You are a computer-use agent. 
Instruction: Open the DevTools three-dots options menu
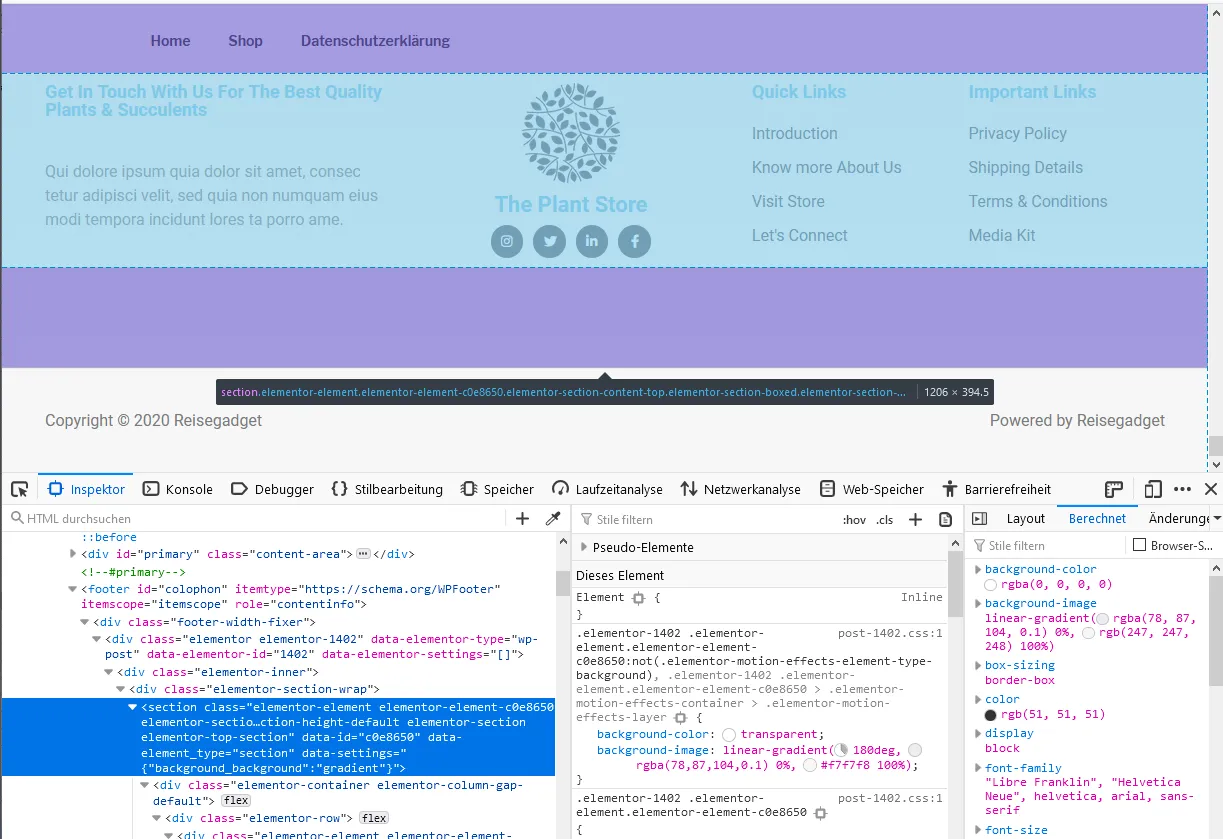pos(1182,489)
